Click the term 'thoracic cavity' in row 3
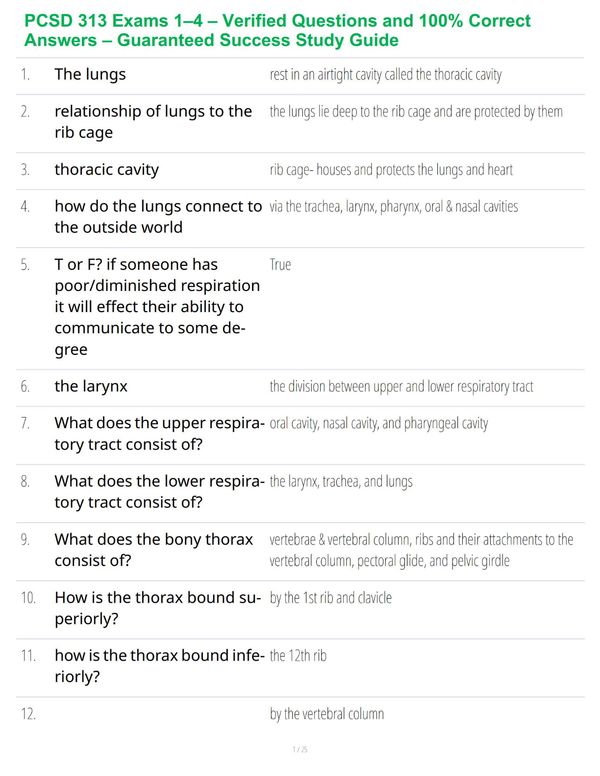 tap(106, 169)
